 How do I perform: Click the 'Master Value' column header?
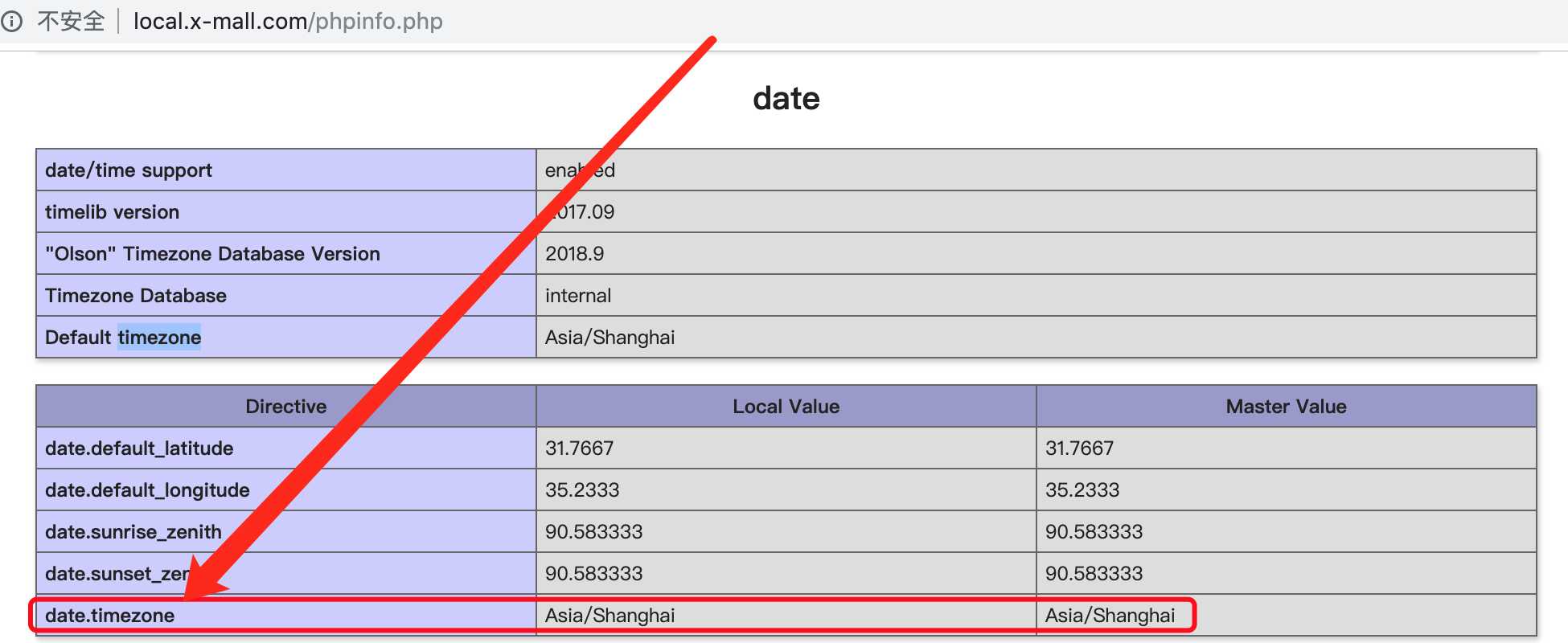click(x=1287, y=407)
